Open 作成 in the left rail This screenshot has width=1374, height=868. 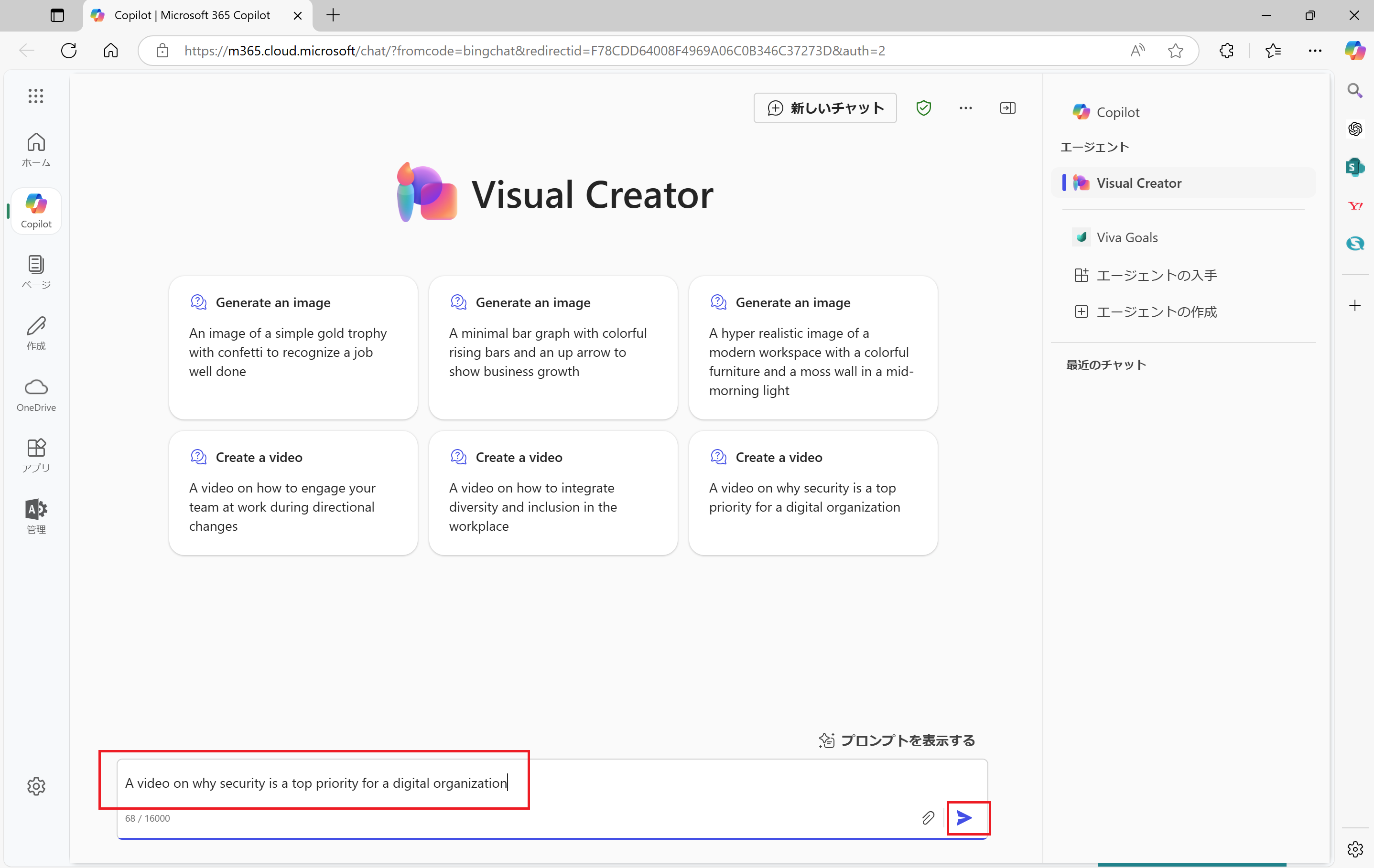[x=36, y=333]
